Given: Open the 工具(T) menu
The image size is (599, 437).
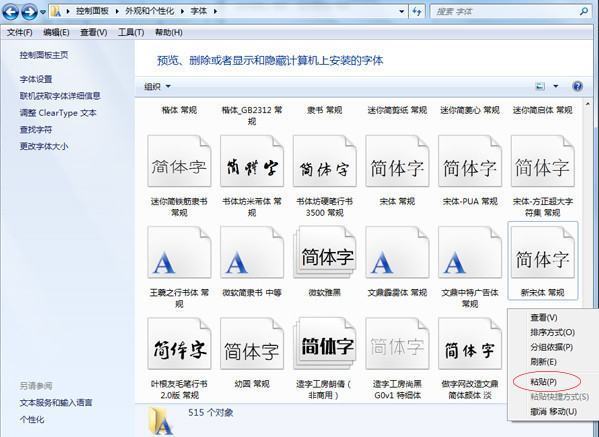Looking at the screenshot, I should pyautogui.click(x=131, y=32).
